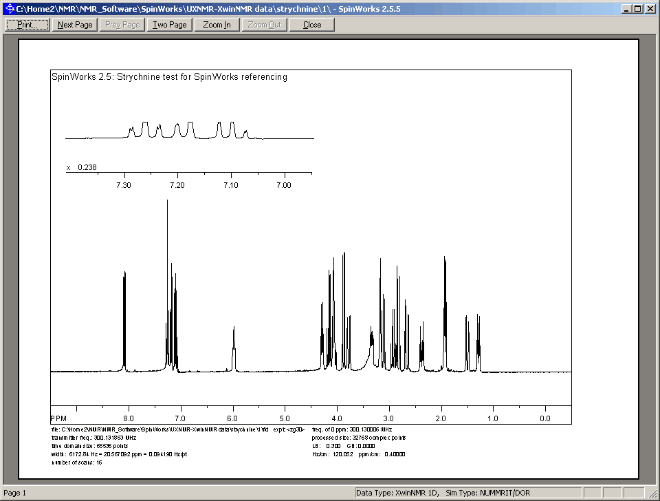Screen dimensions: 660x501
Task: Click the 'freq. of 0 ppm' info line
Action: tap(352, 430)
